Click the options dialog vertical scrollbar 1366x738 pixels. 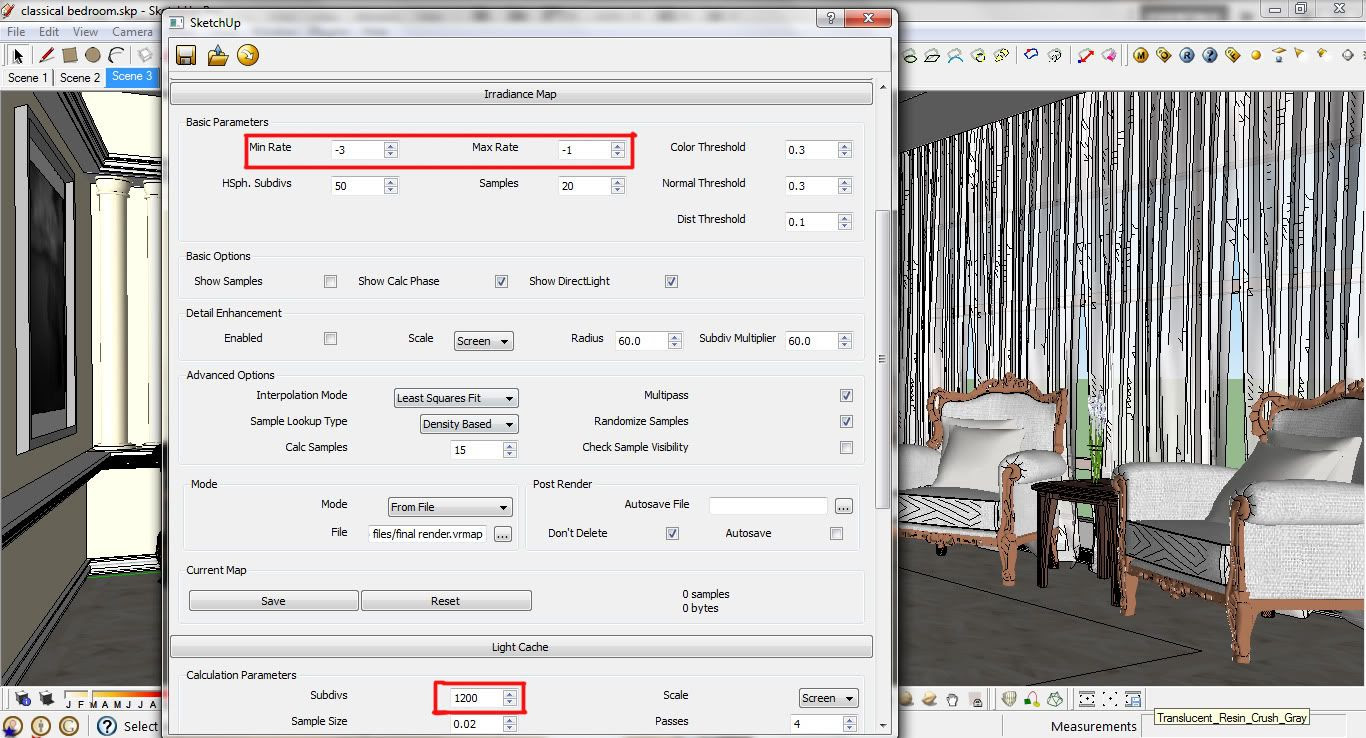[x=881, y=359]
